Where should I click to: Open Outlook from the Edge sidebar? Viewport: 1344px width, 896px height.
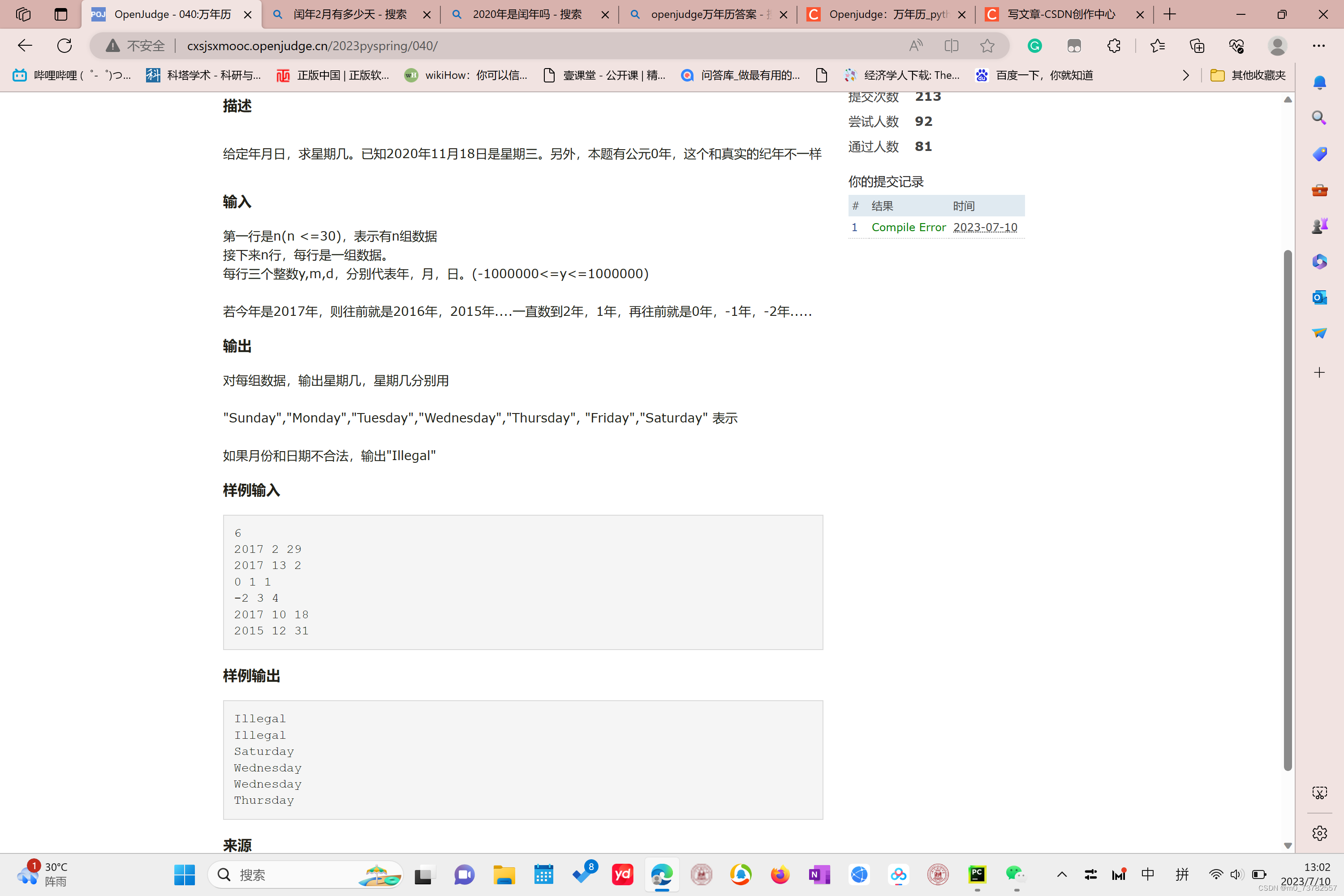tap(1319, 297)
